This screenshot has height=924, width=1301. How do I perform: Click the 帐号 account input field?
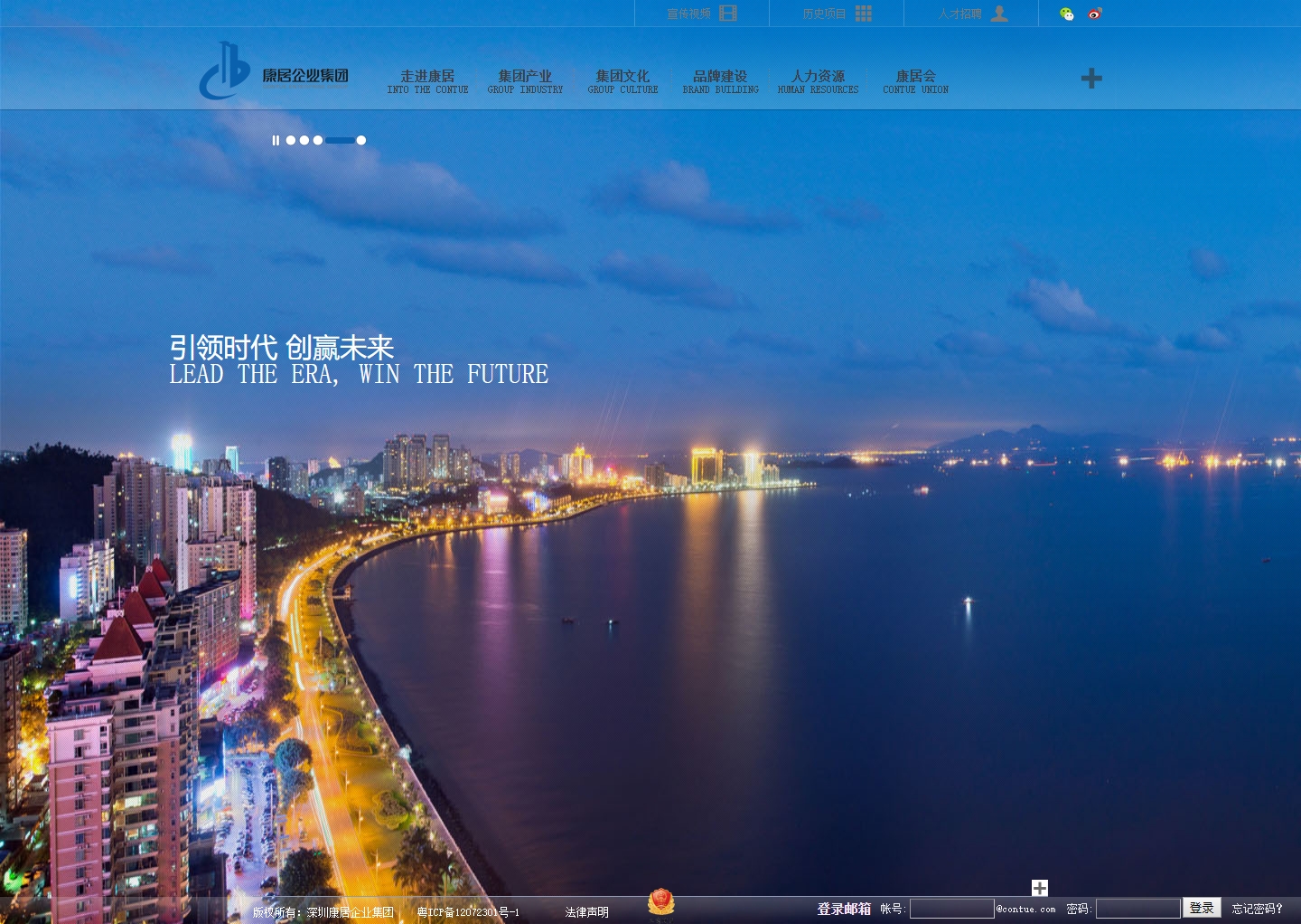pyautogui.click(x=951, y=909)
